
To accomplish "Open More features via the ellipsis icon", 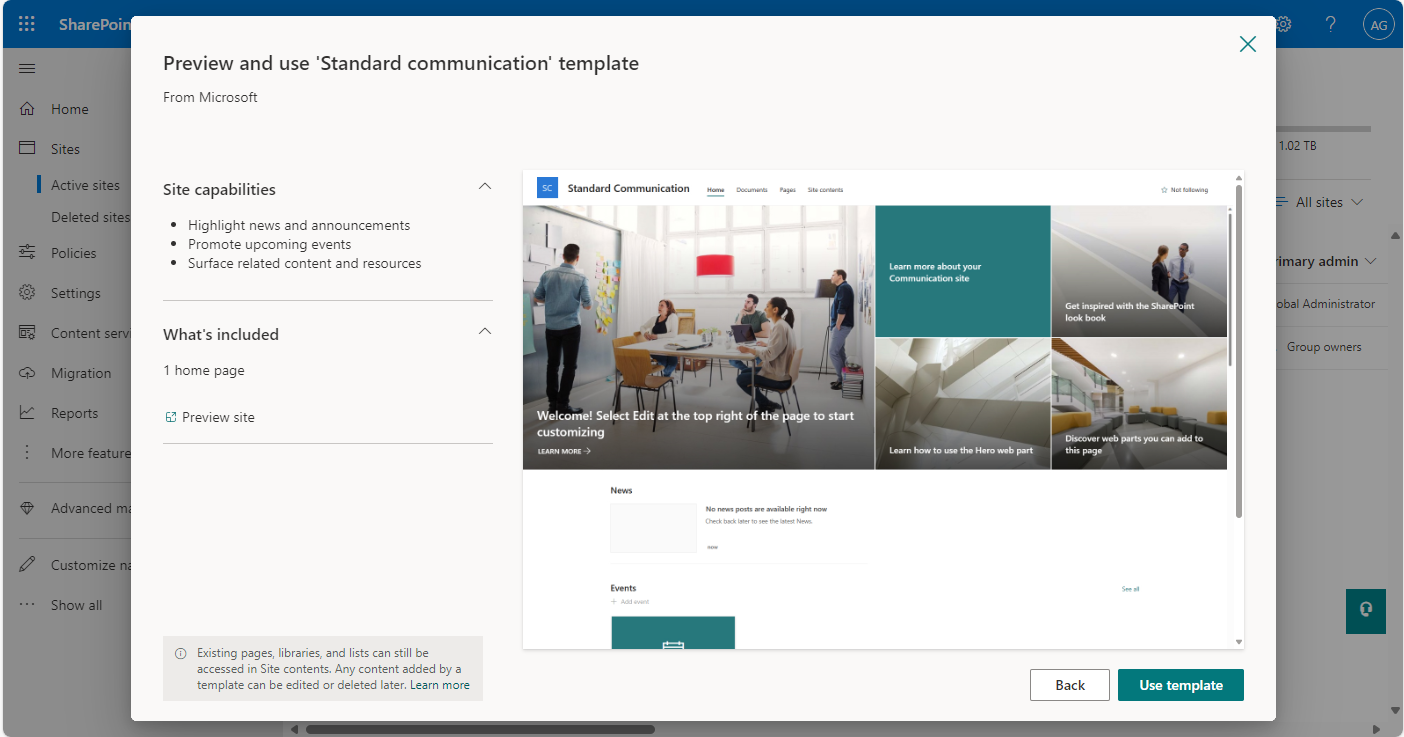I will click(x=27, y=452).
